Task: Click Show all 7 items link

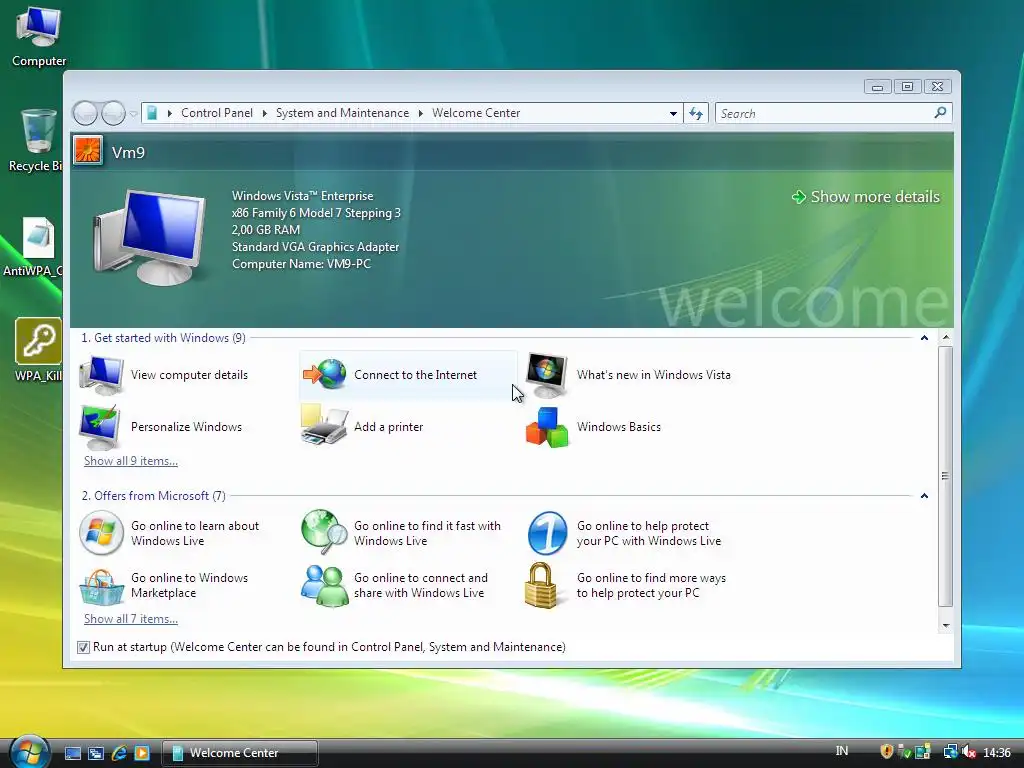Action: coord(131,618)
